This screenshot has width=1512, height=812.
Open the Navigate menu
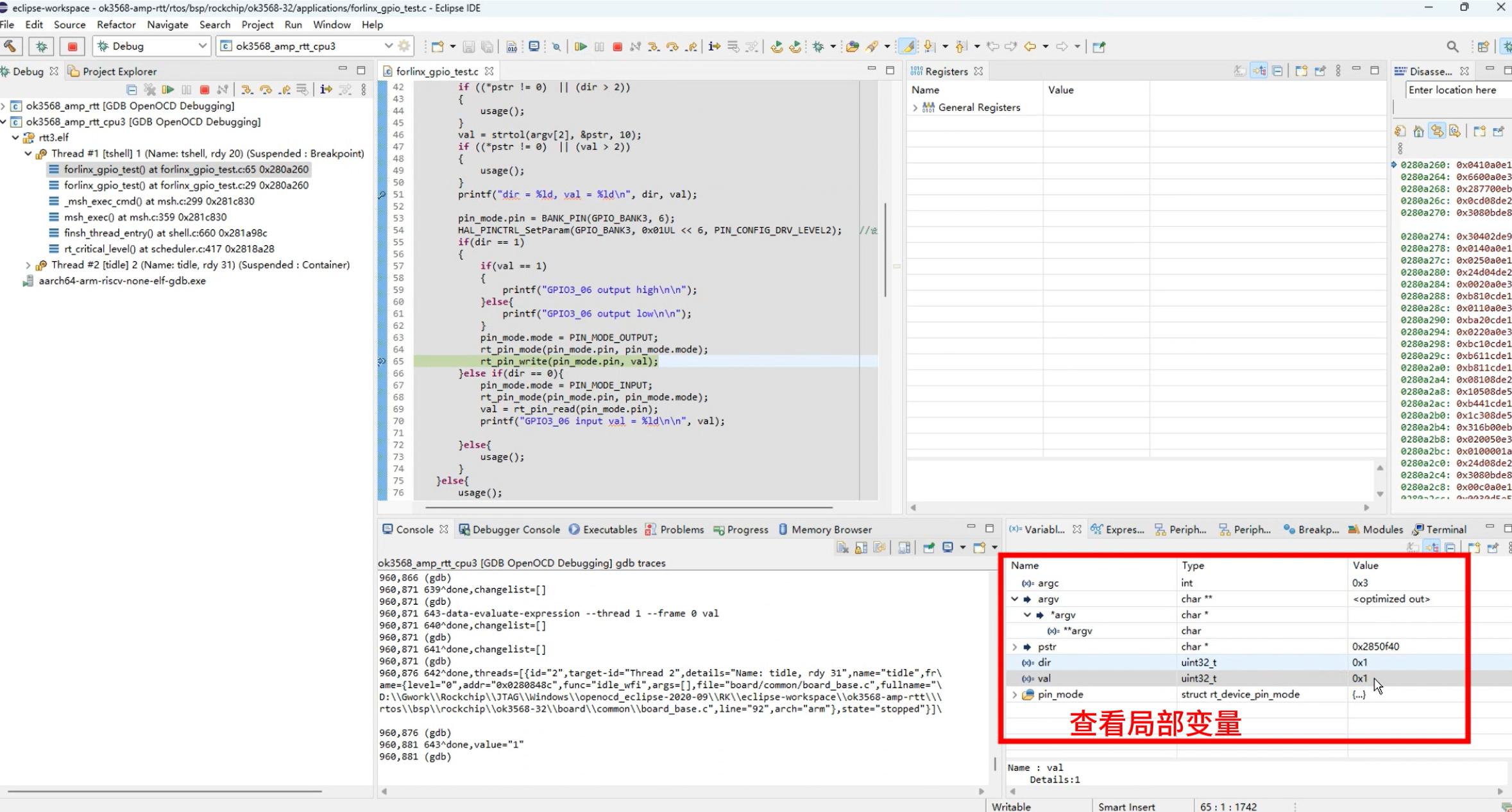(x=167, y=24)
